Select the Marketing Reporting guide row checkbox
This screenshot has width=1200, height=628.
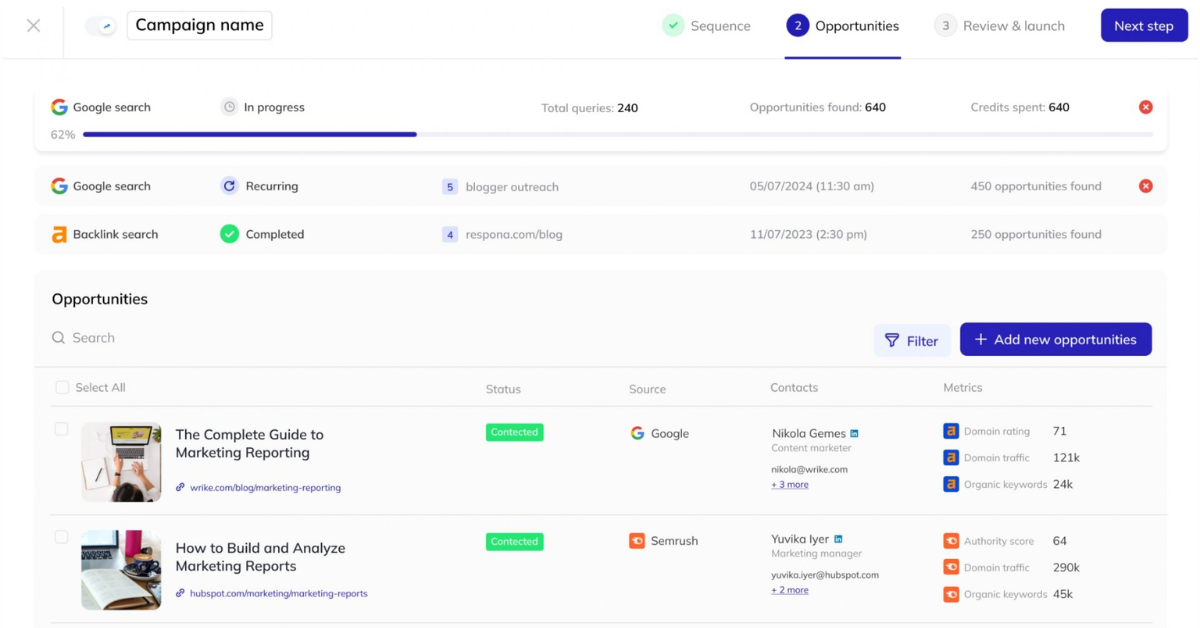pyautogui.click(x=61, y=429)
